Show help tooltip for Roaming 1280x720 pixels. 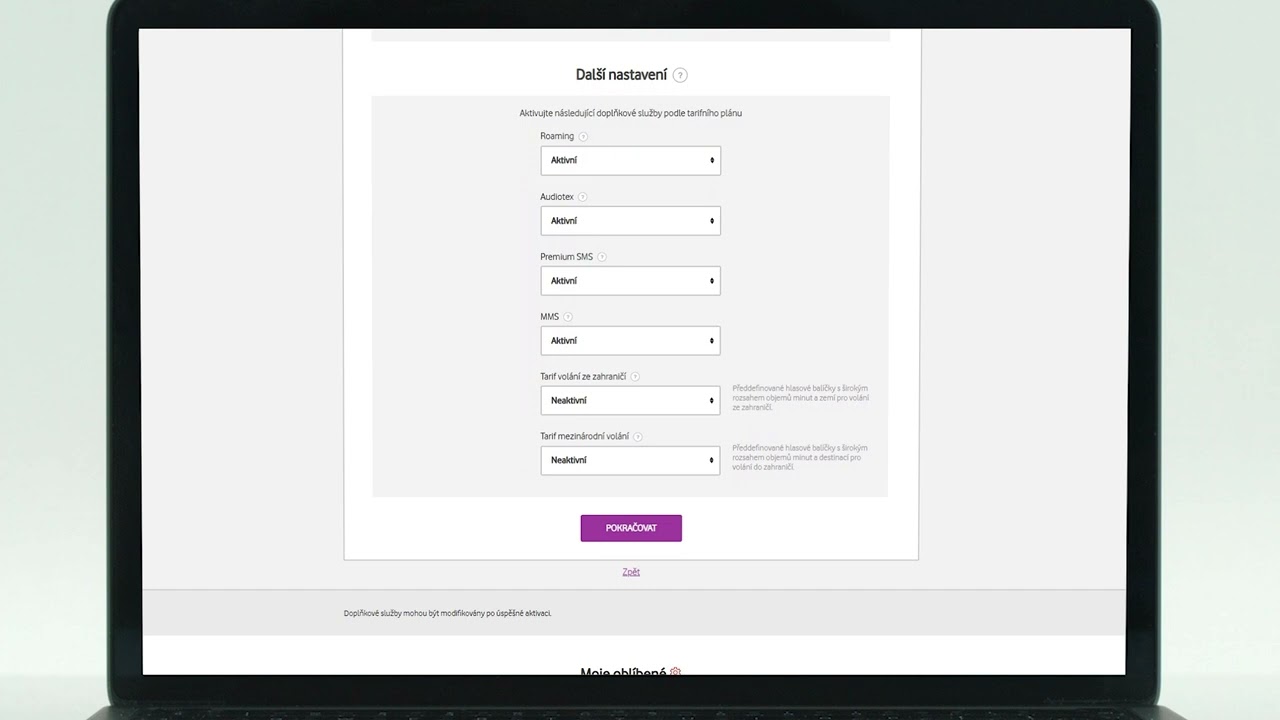[x=583, y=137]
